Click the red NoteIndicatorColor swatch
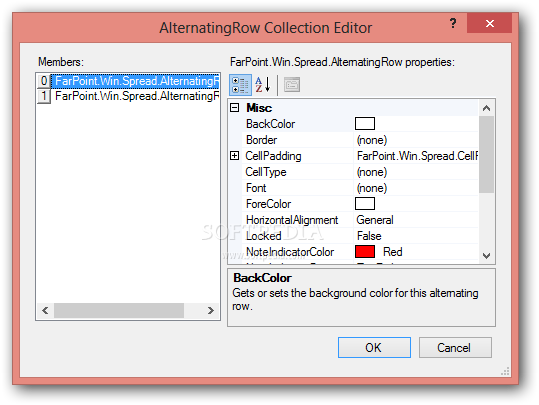This screenshot has width=539, height=405. point(365,252)
